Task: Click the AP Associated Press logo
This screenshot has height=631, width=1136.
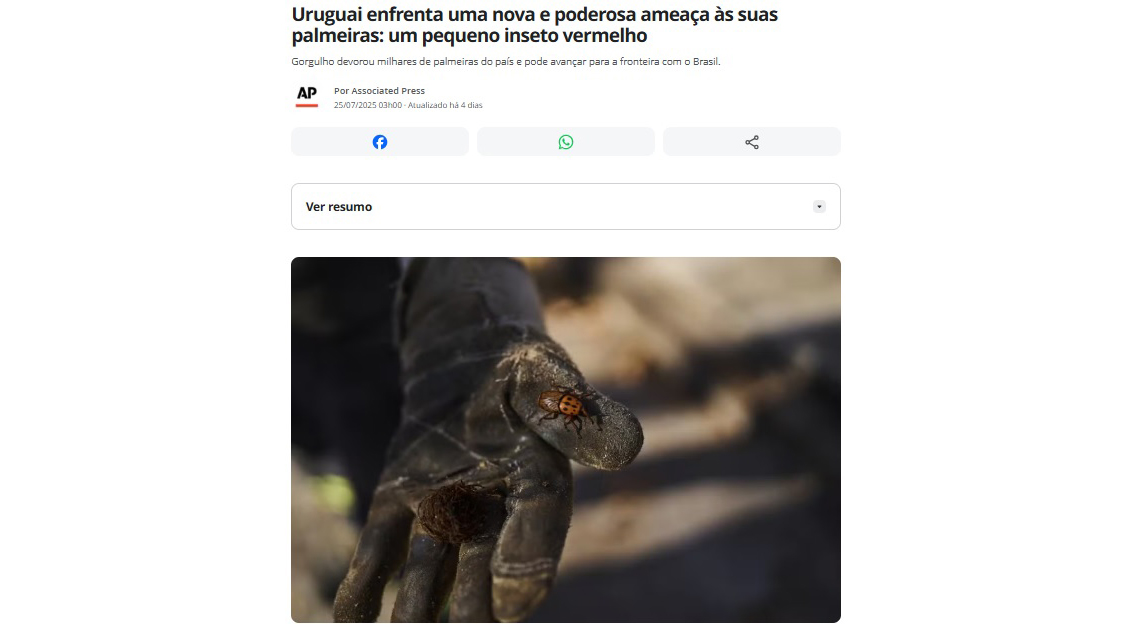Action: click(307, 97)
